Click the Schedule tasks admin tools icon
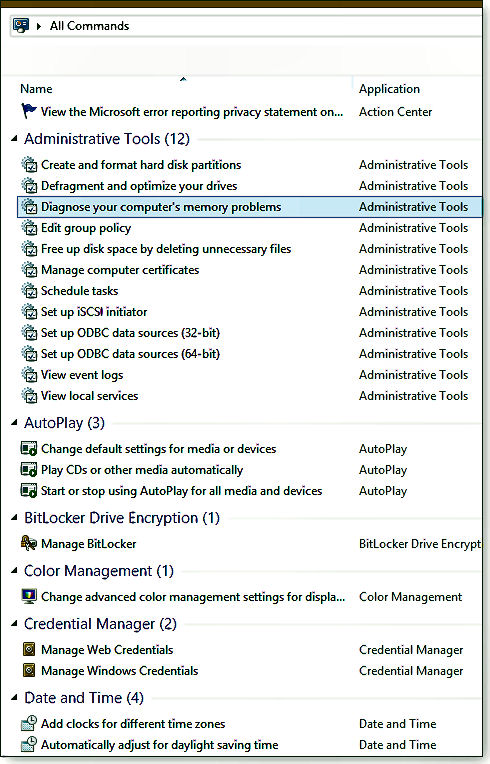Screen dimensions: 490x764 [29, 291]
